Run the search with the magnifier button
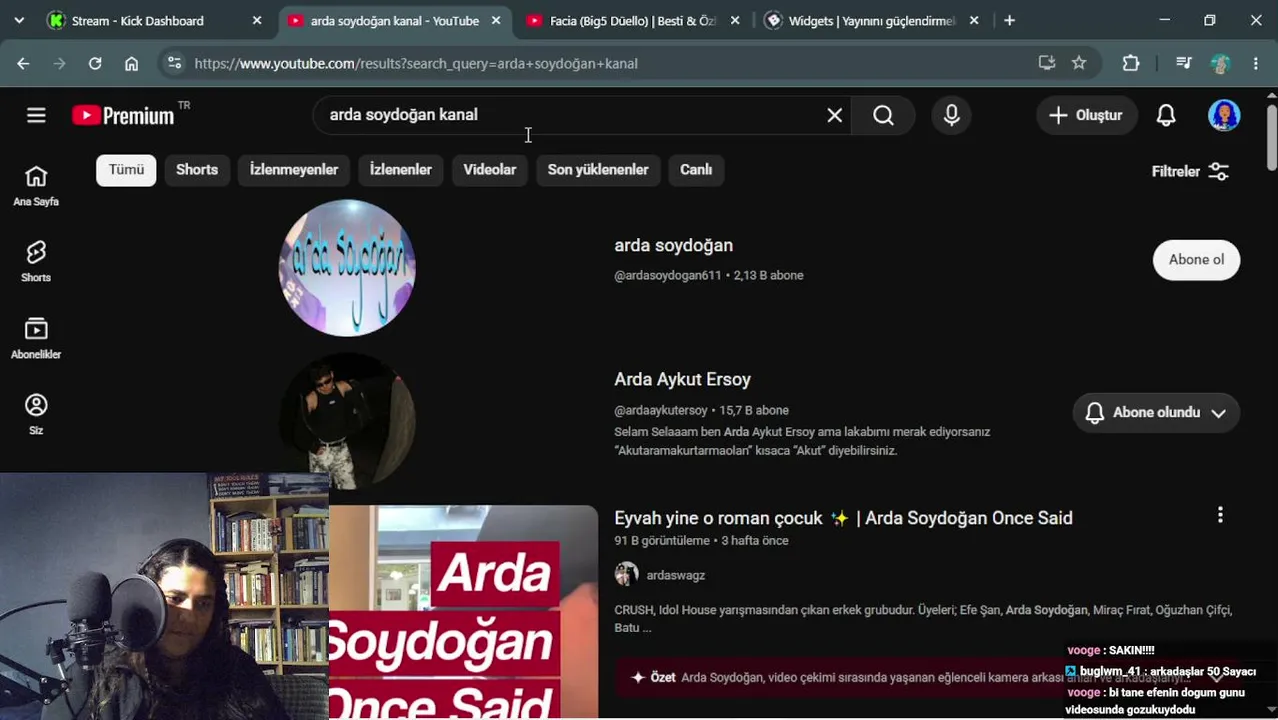1278x720 pixels. pos(883,115)
